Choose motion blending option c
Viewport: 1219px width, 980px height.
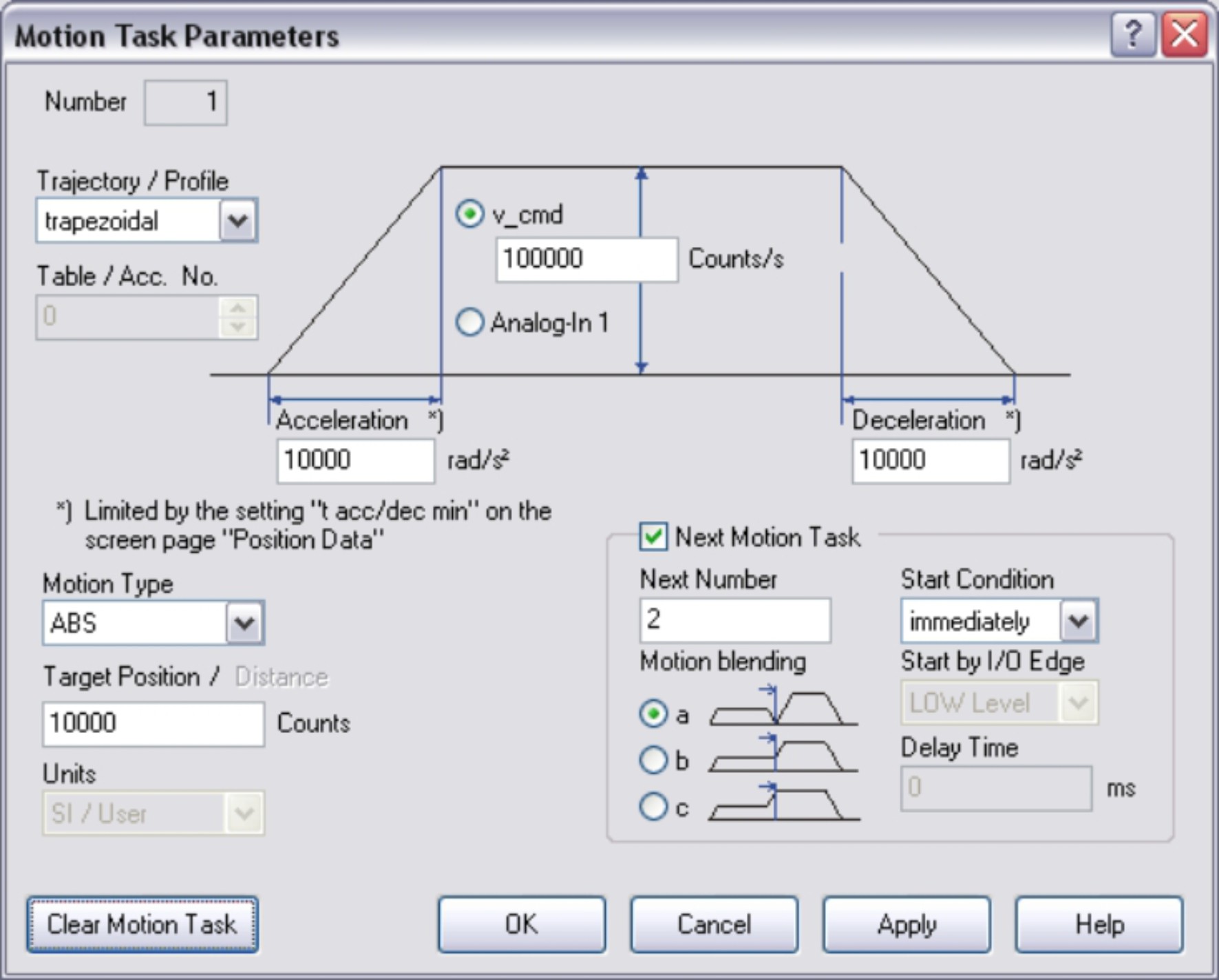(653, 807)
